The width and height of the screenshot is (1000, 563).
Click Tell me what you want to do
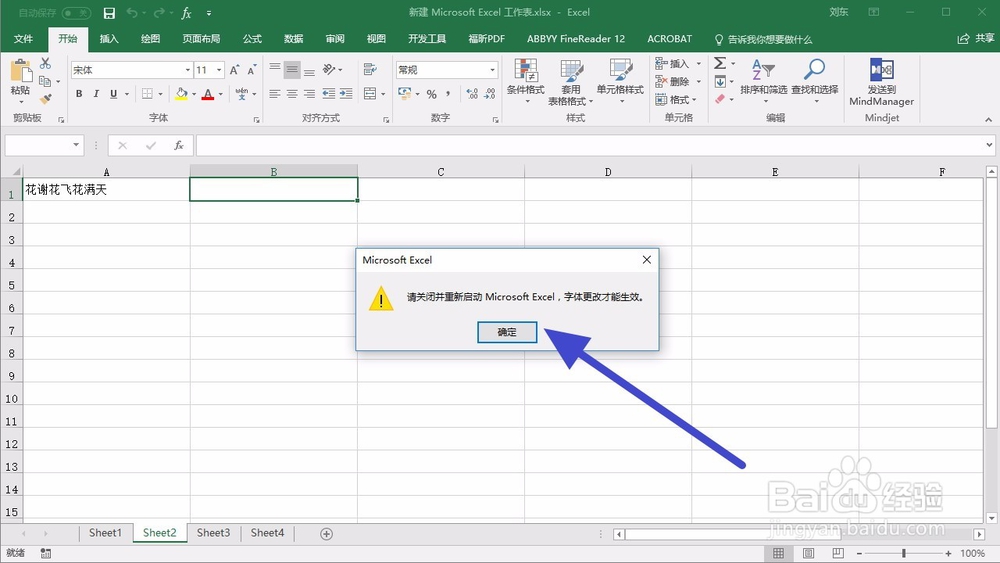tap(763, 40)
